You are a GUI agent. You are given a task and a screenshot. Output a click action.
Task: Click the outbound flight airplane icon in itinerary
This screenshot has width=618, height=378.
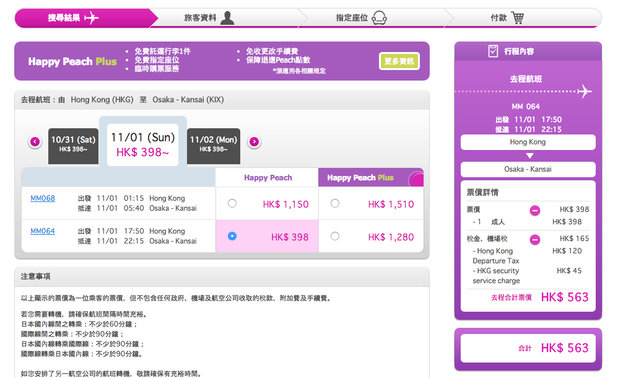coord(584,91)
